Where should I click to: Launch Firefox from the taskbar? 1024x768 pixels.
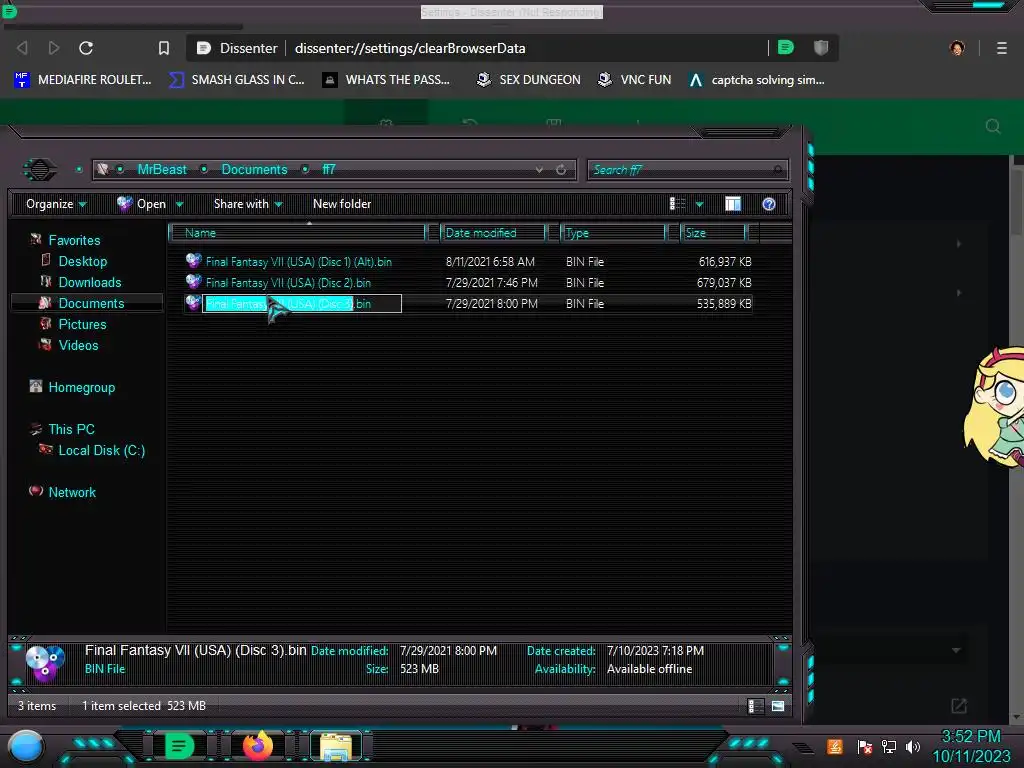pos(258,746)
